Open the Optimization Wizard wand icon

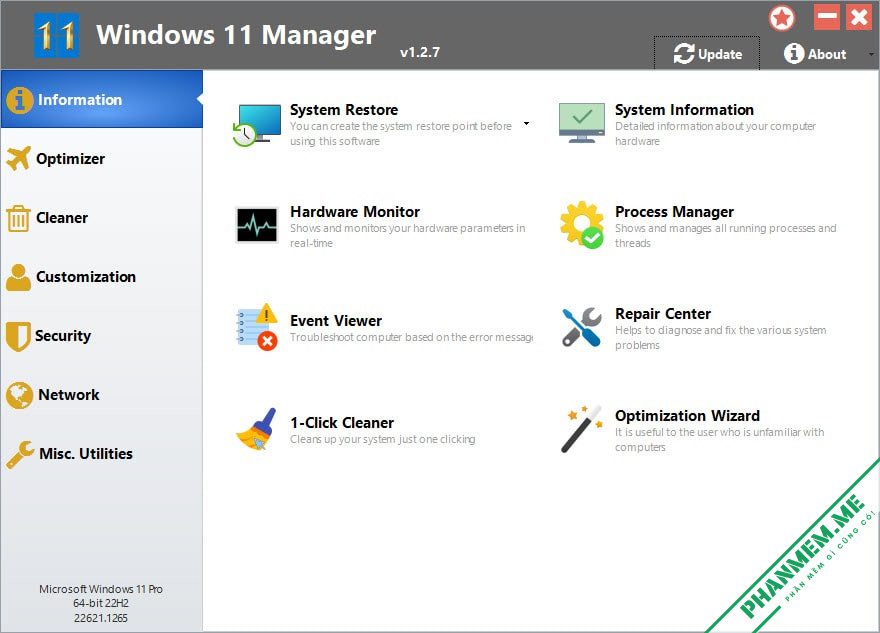pos(581,429)
